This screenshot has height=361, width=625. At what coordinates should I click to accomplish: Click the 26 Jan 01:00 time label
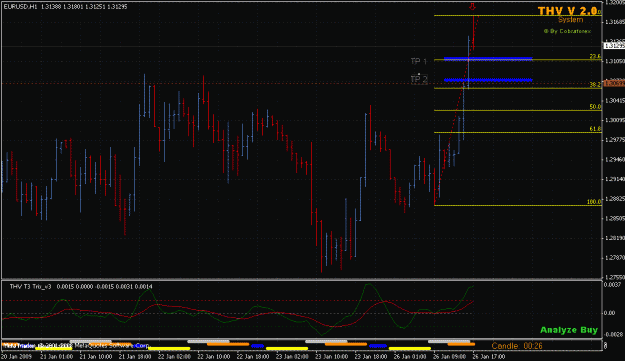pyautogui.click(x=411, y=357)
